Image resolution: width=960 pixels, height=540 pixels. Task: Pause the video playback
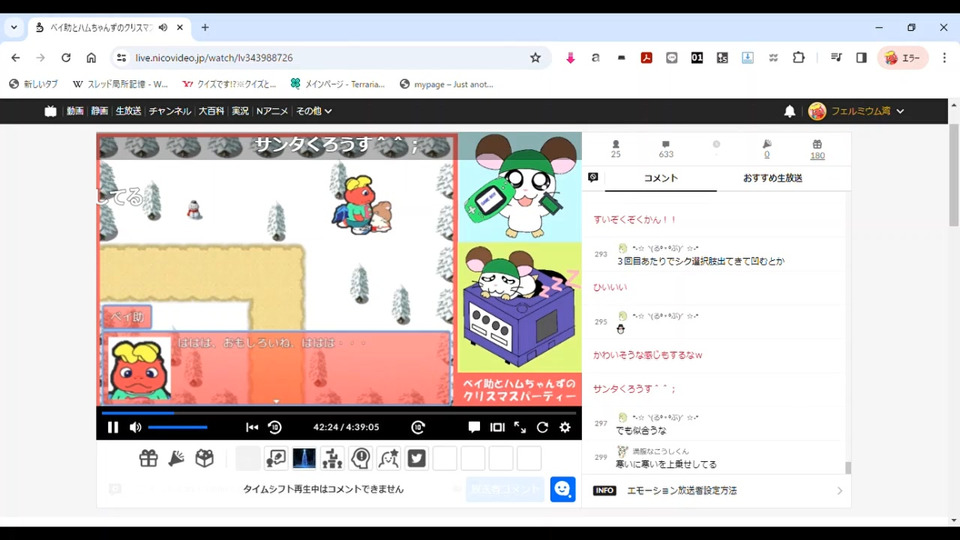[x=113, y=427]
